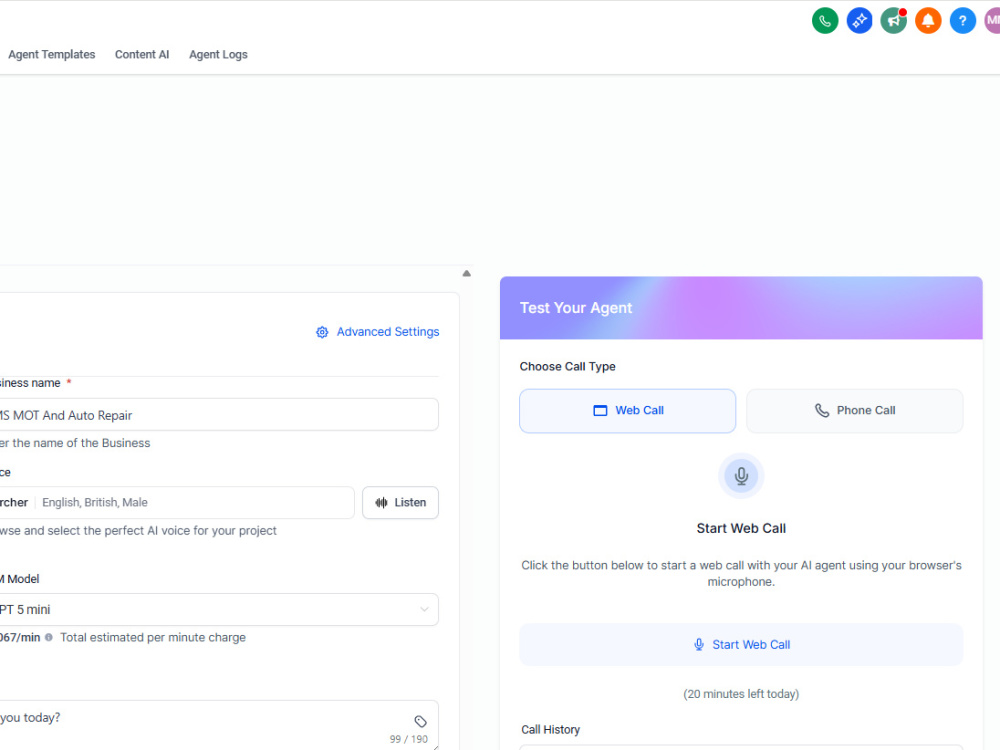
Task: Click the blue help question mark icon
Action: coord(962,21)
